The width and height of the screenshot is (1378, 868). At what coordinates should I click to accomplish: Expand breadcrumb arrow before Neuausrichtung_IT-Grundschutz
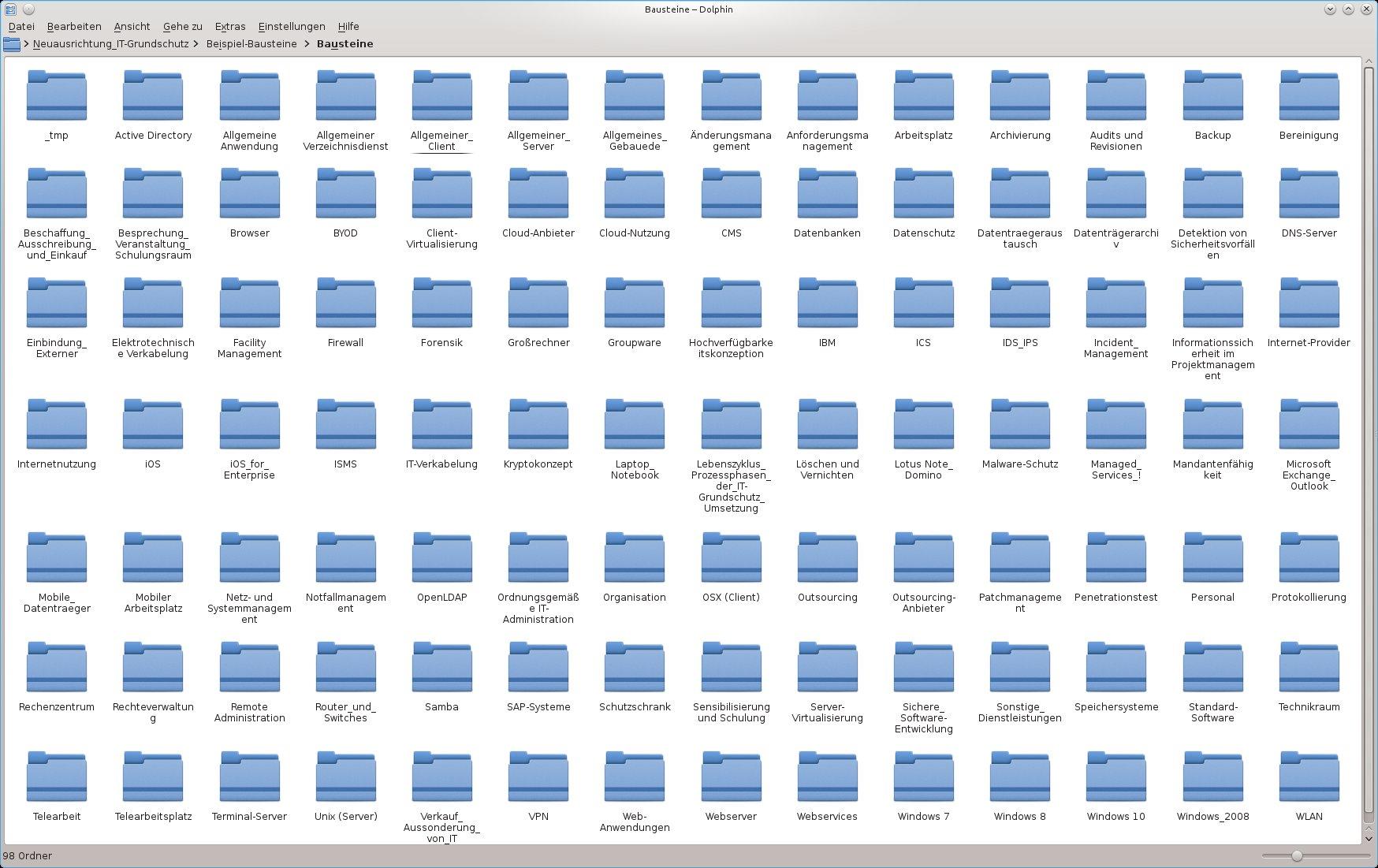(x=26, y=44)
